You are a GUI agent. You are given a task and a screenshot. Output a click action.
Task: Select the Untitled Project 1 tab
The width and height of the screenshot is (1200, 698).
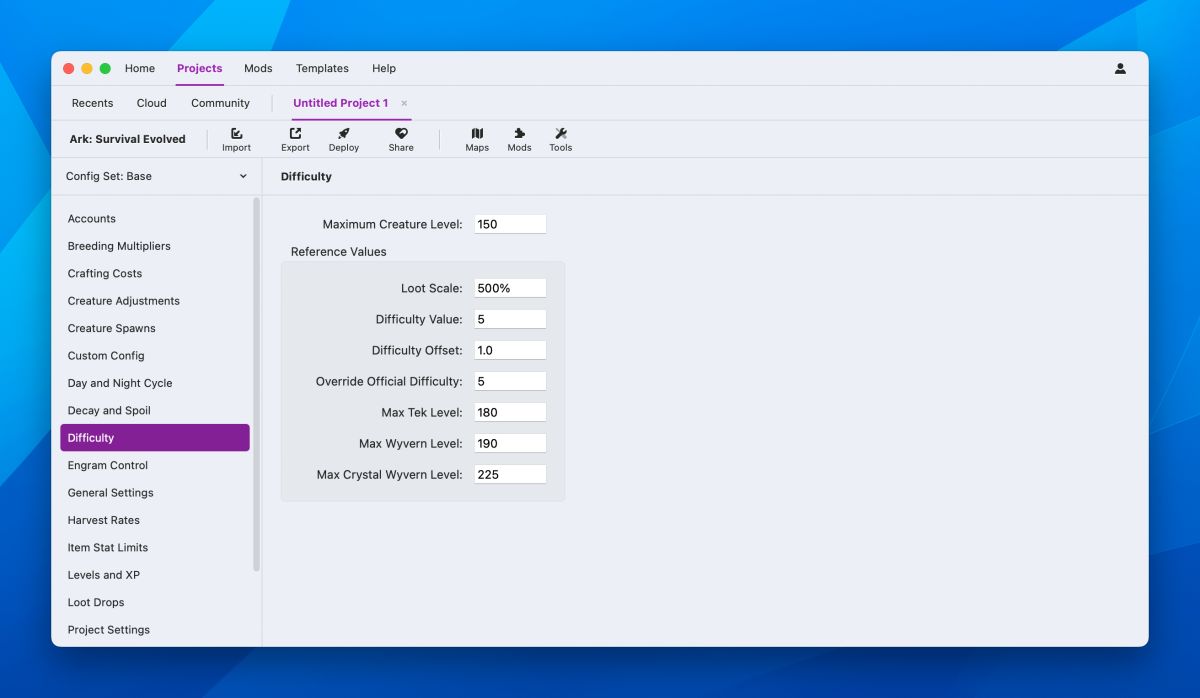click(340, 103)
